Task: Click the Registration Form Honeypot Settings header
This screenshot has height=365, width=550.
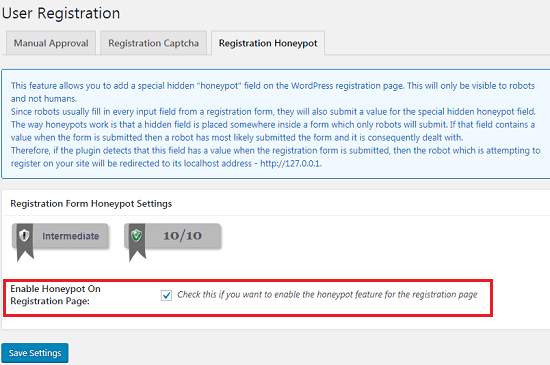Action: click(x=91, y=203)
